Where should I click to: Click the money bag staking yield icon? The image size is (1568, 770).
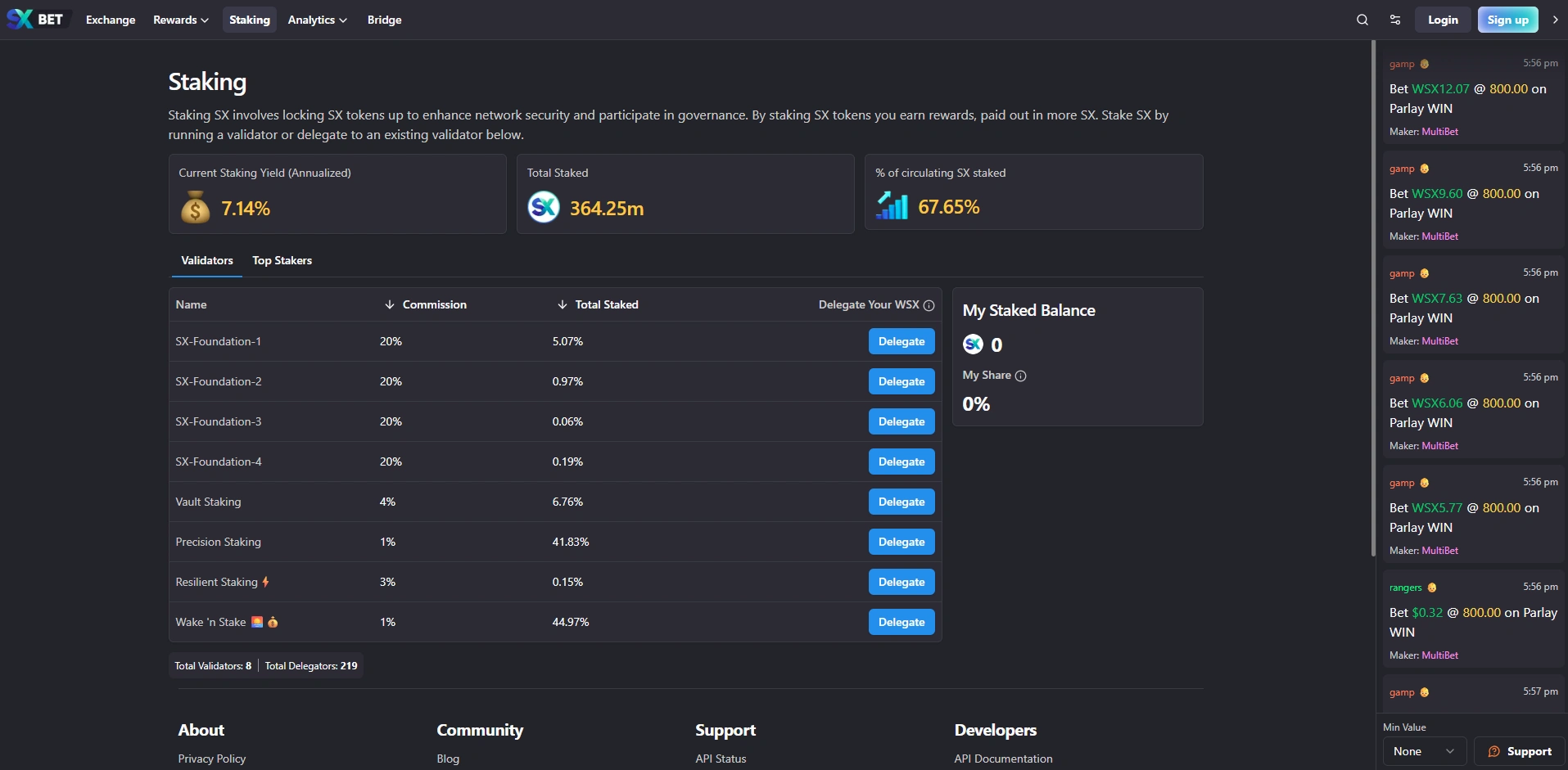tap(195, 208)
